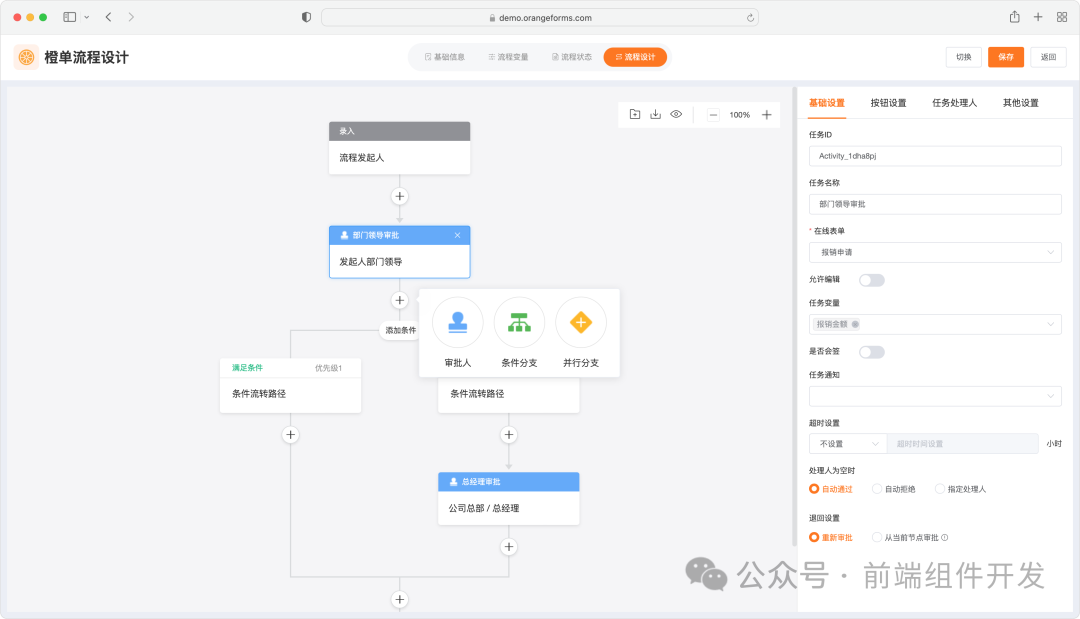
Task: Select the 并行分支 parallel branch icon
Action: pyautogui.click(x=581, y=322)
